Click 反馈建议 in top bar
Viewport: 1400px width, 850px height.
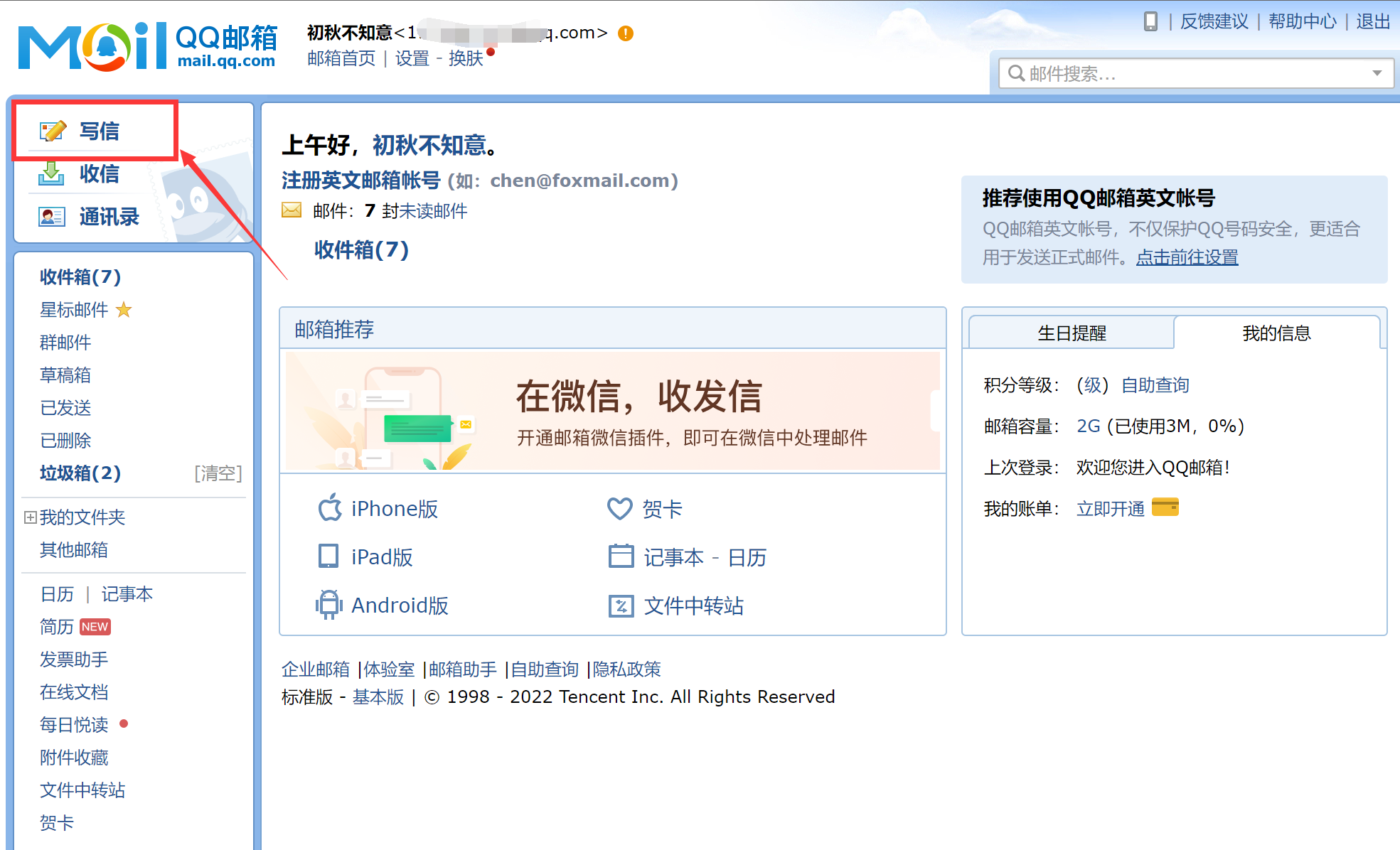1214,21
